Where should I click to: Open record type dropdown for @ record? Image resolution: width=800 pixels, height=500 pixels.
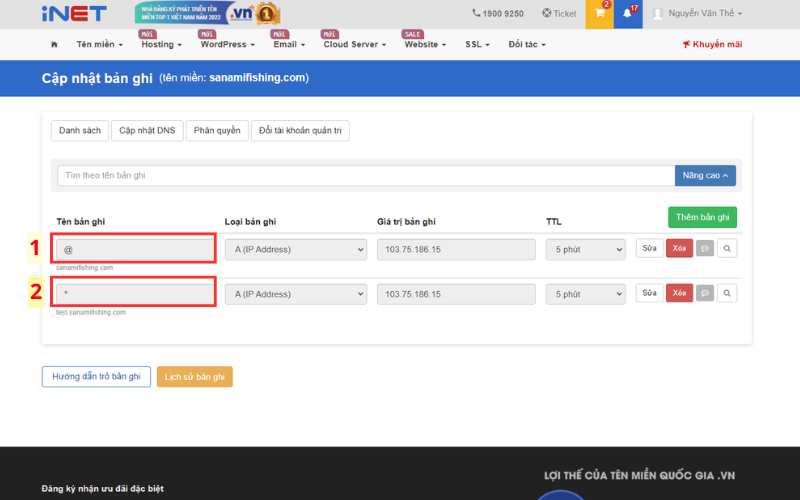click(x=296, y=249)
